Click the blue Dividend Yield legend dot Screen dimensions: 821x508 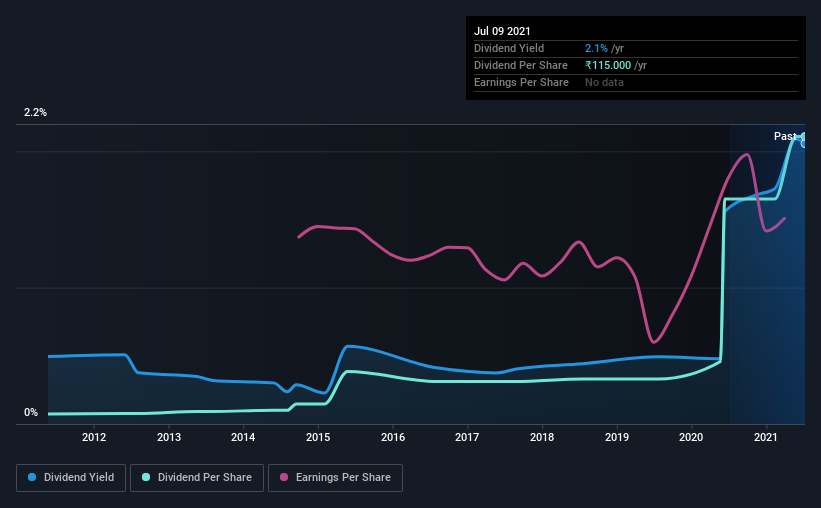[32, 477]
